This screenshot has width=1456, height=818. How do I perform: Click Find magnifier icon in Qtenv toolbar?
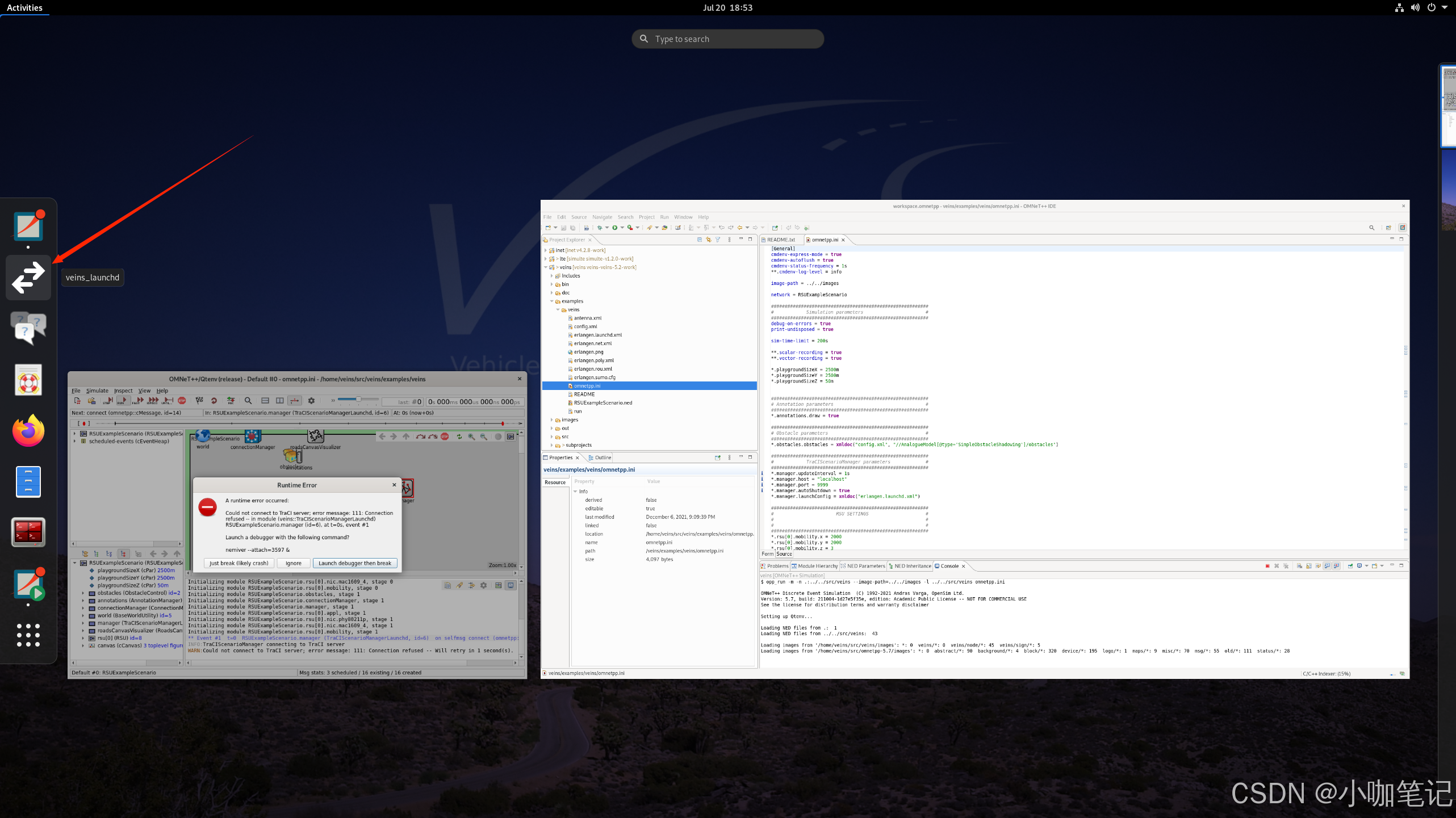click(x=248, y=400)
